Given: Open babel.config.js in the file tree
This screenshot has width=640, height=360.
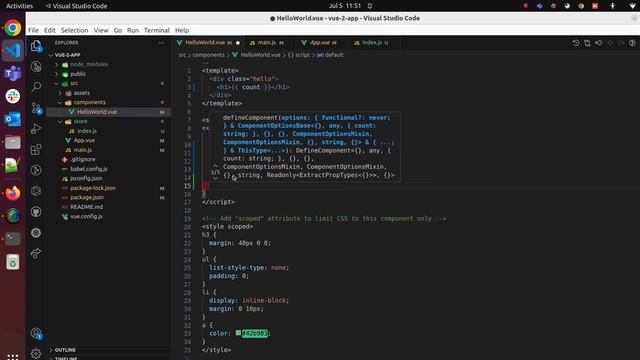Looking at the screenshot, I should point(108,169).
